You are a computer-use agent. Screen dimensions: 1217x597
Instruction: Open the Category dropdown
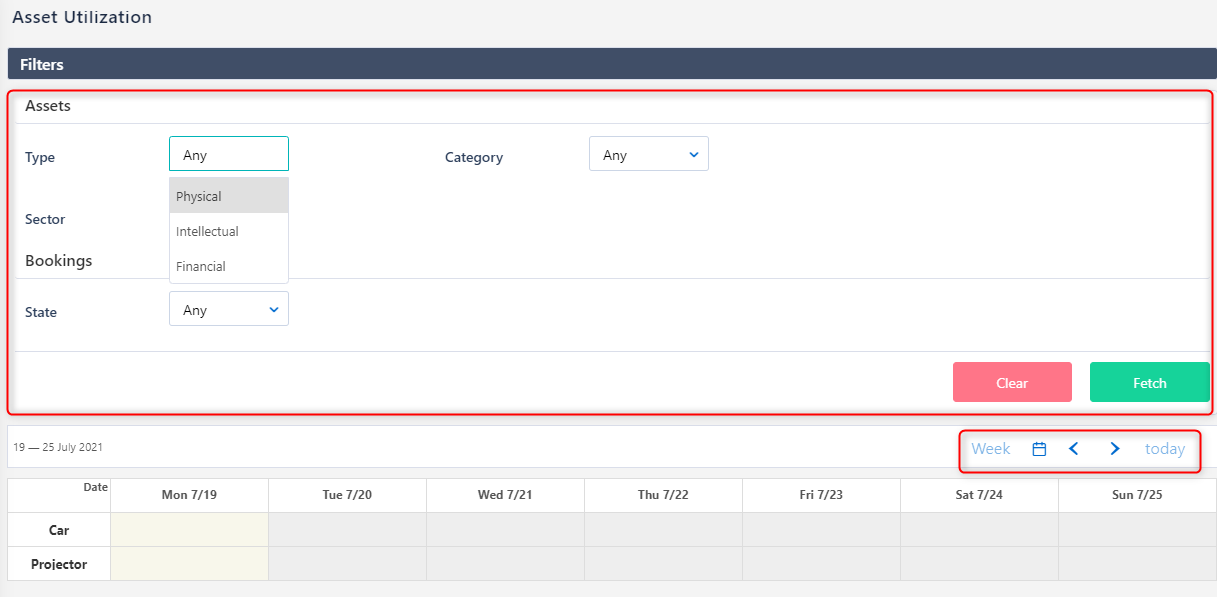click(x=648, y=153)
